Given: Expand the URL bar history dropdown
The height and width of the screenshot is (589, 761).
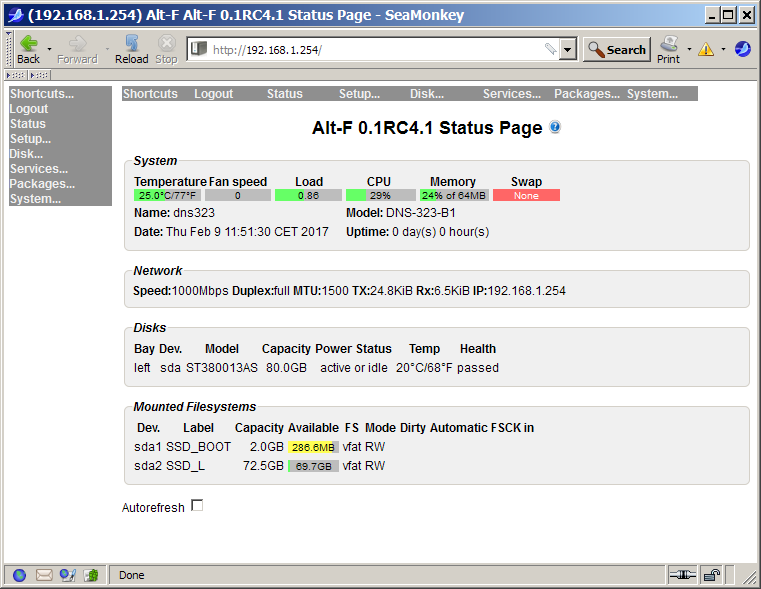Looking at the screenshot, I should (567, 49).
